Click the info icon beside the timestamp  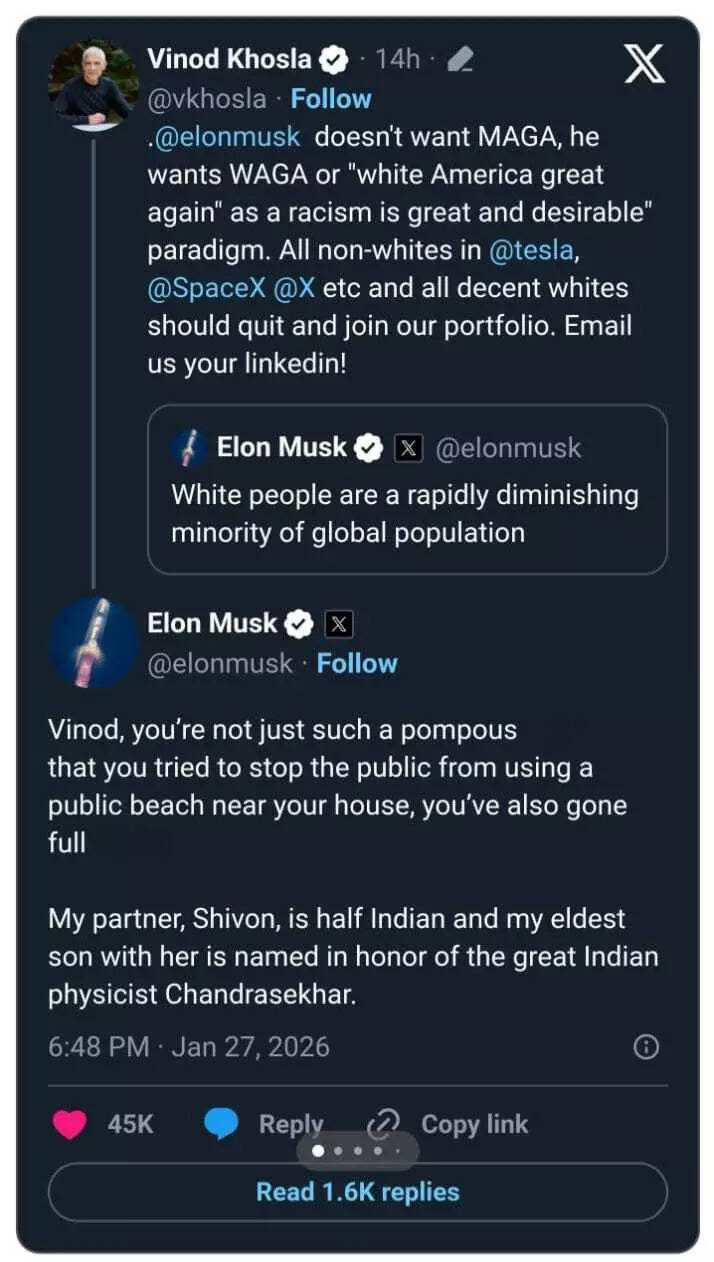click(646, 1047)
